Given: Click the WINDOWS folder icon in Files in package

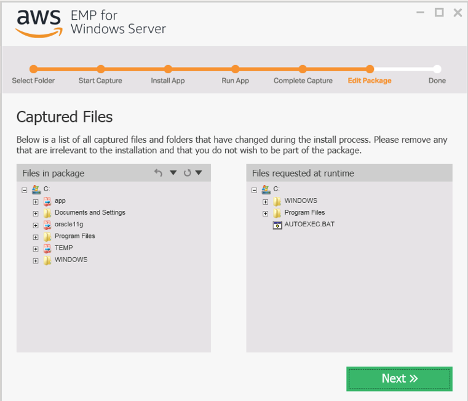Looking at the screenshot, I should 47,260.
